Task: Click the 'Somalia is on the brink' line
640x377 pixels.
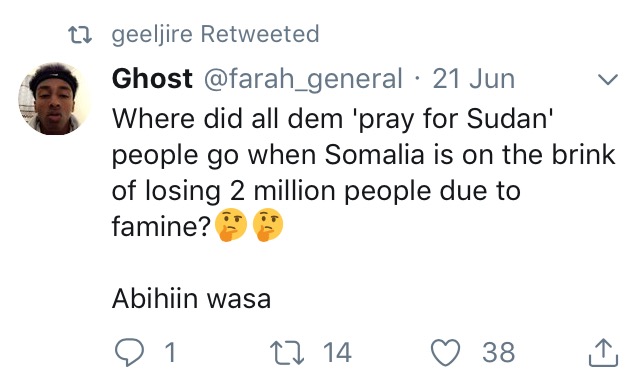Action: coord(470,155)
